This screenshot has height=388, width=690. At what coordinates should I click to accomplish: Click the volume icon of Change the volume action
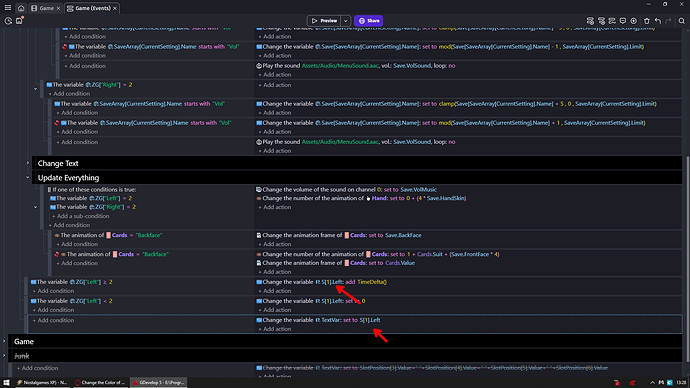[259, 190]
